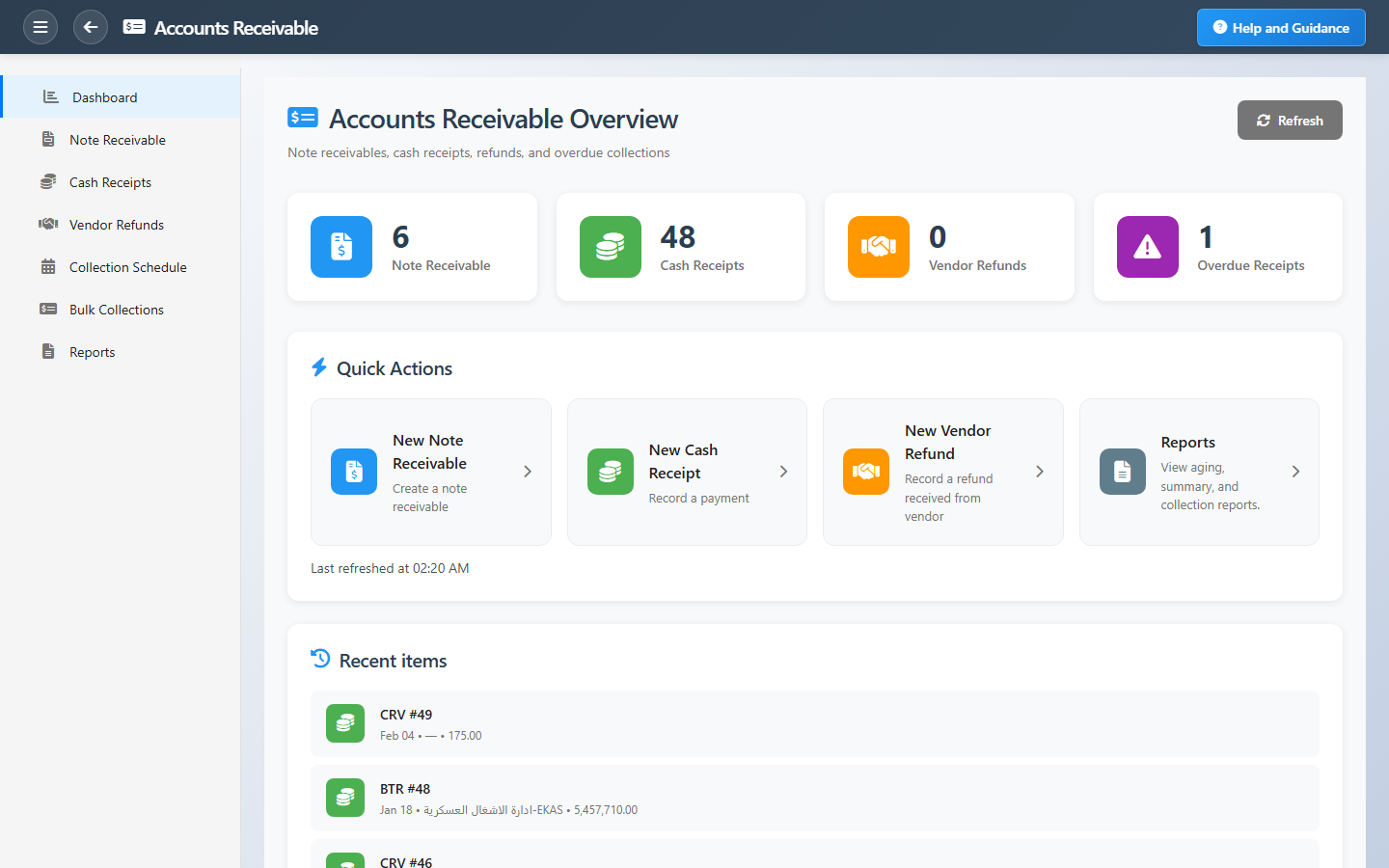Click chevron on Reports quick action
The width and height of the screenshot is (1389, 868).
click(1295, 472)
